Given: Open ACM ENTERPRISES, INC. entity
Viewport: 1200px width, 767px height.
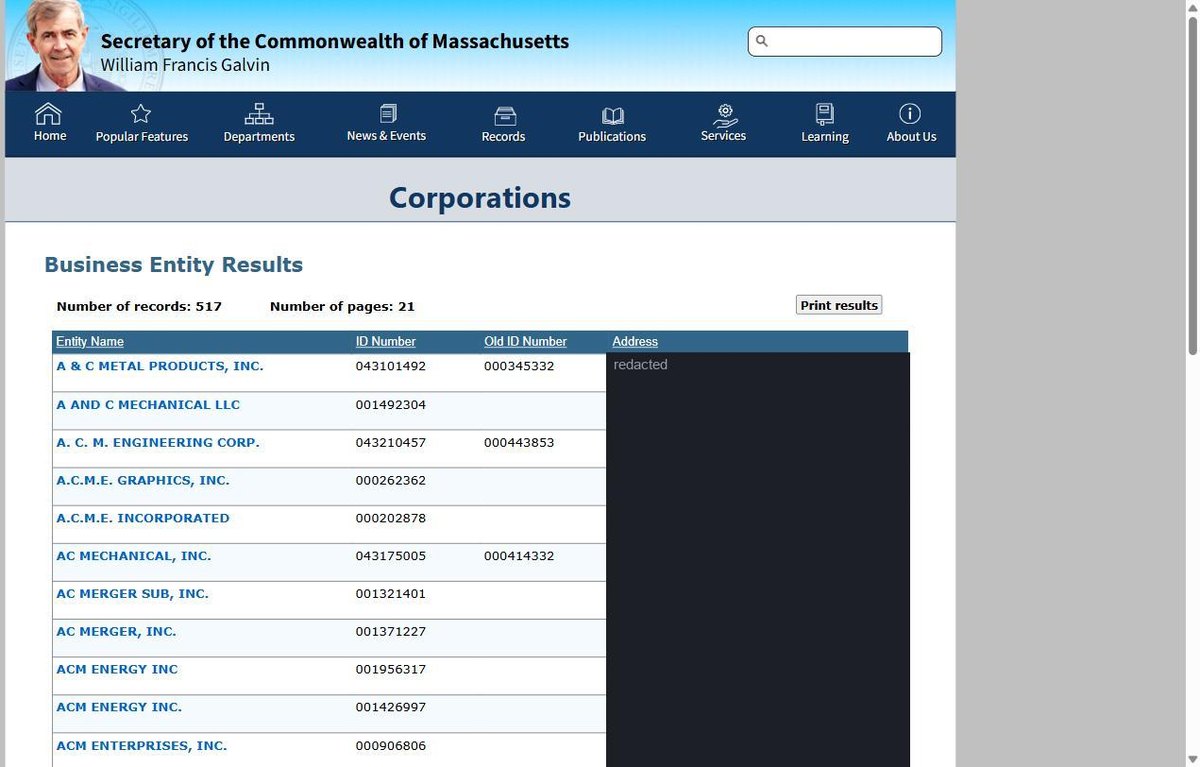Looking at the screenshot, I should (x=142, y=746).
